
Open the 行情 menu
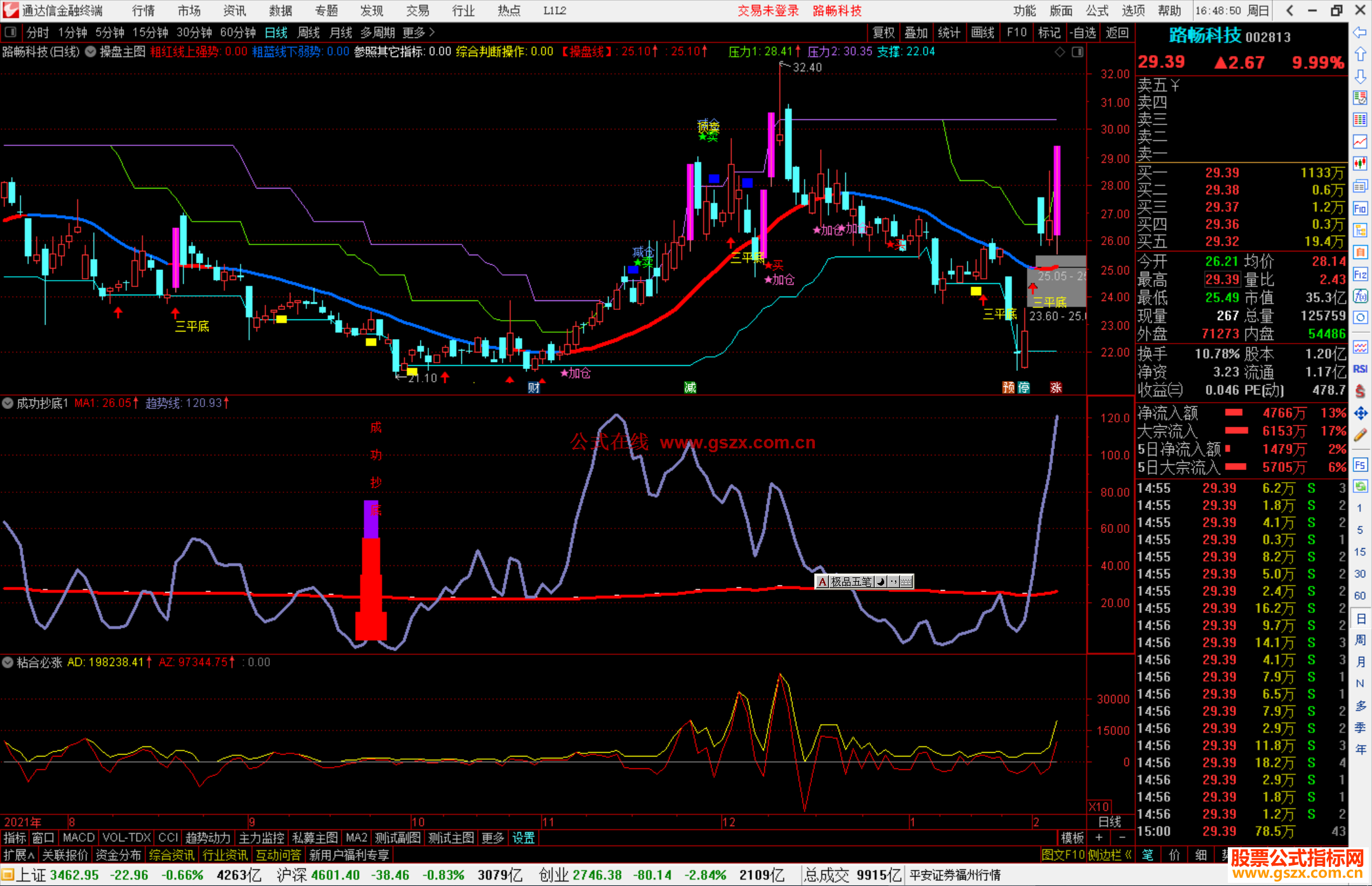coord(144,11)
